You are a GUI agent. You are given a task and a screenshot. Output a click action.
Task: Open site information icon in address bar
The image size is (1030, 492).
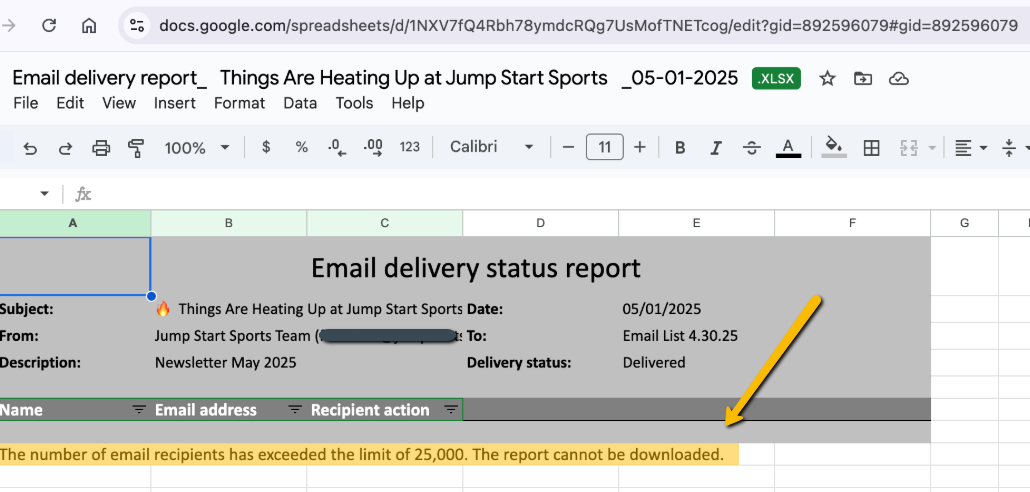[x=137, y=26]
